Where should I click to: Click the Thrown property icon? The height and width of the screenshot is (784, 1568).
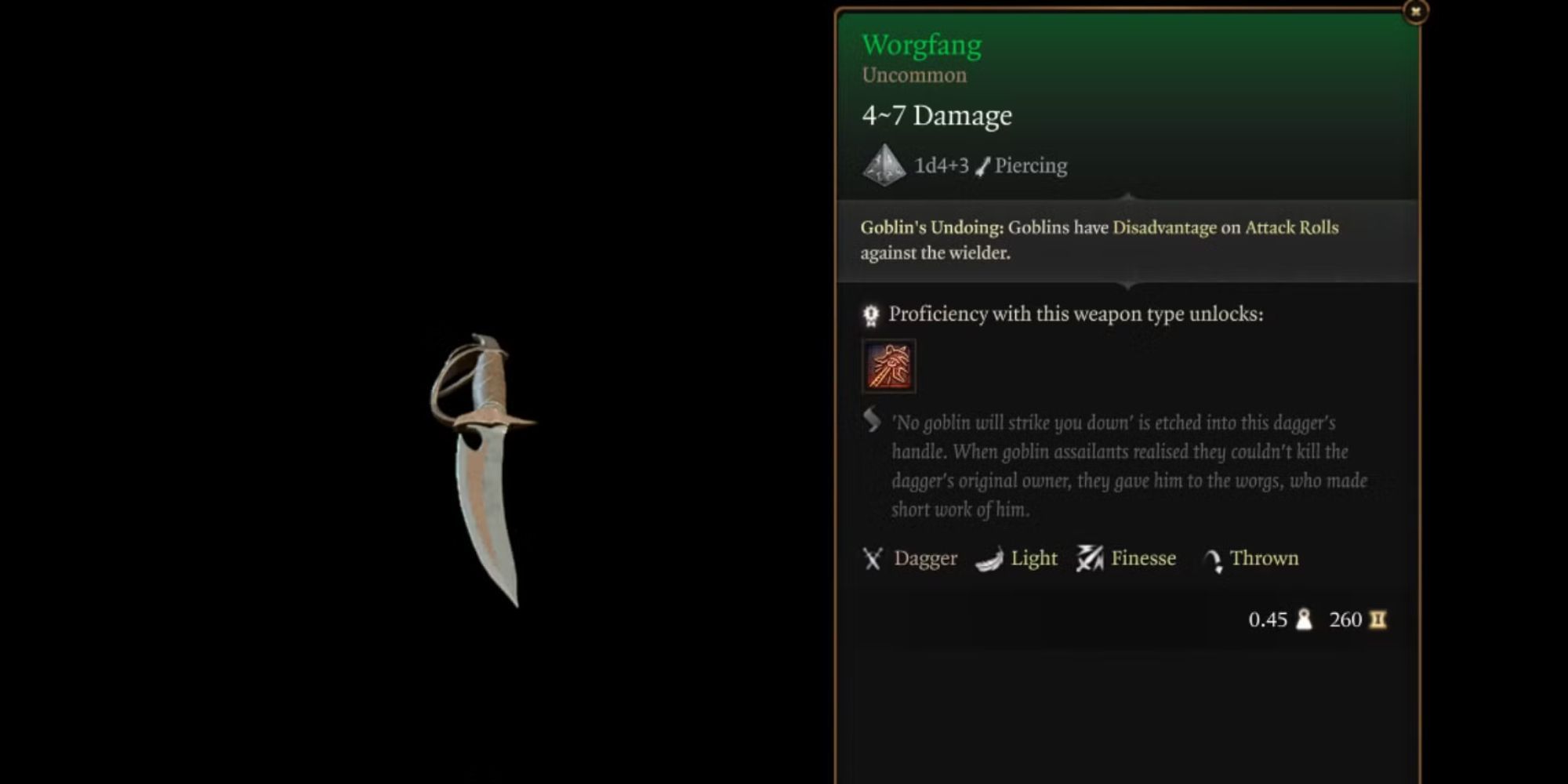pos(1213,560)
